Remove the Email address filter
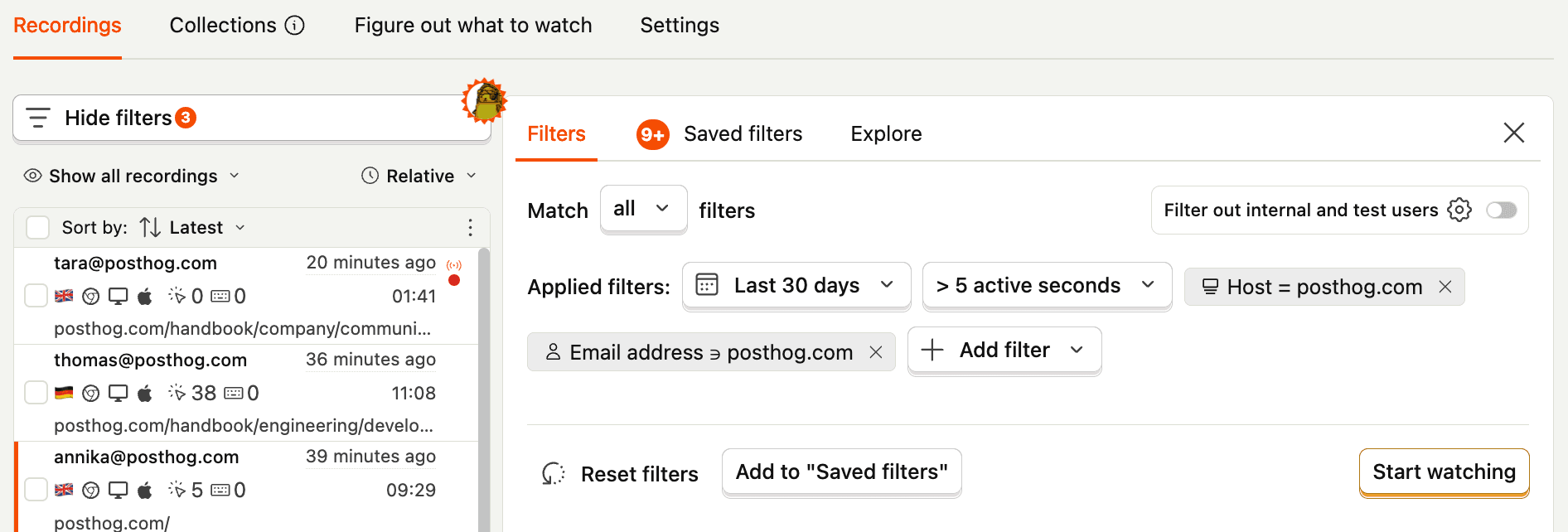This screenshot has width=1568, height=532. 876,352
